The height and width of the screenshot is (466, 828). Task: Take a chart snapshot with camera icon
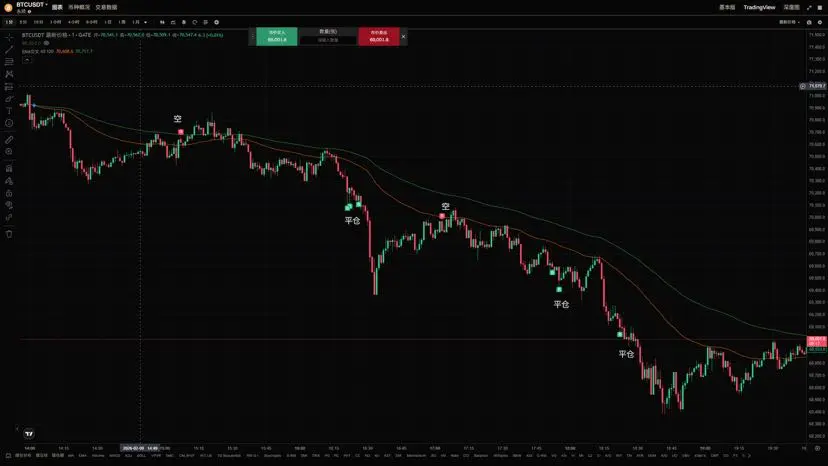pos(809,22)
